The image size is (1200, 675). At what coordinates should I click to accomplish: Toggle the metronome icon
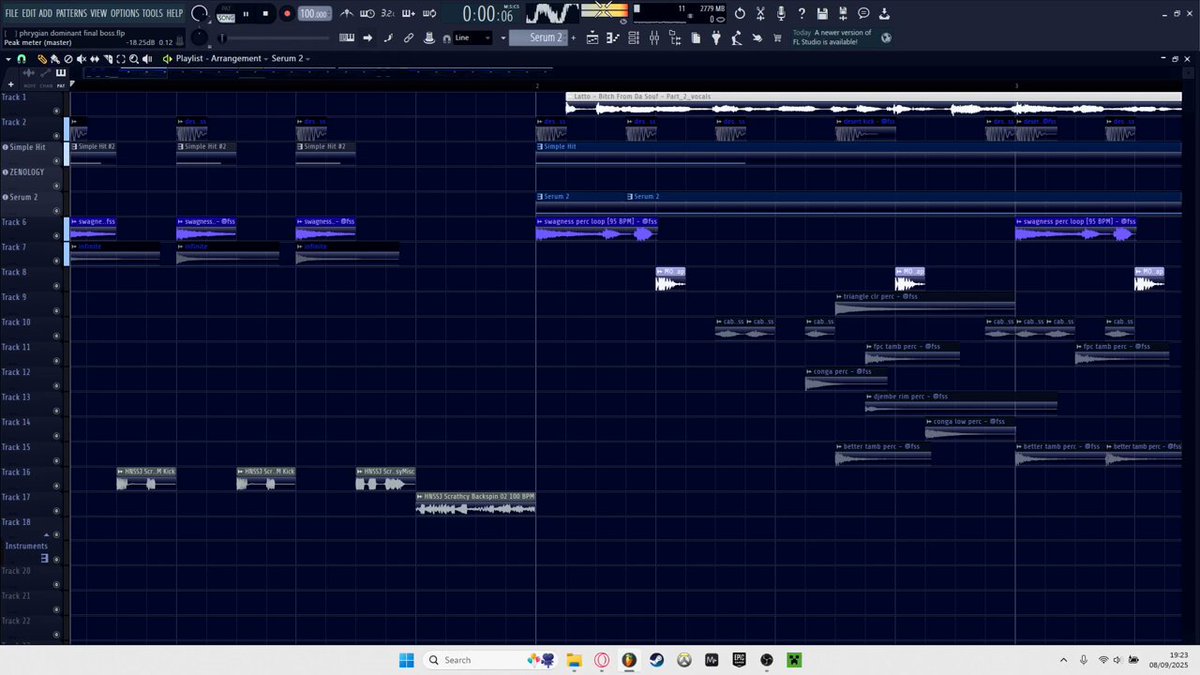(346, 14)
